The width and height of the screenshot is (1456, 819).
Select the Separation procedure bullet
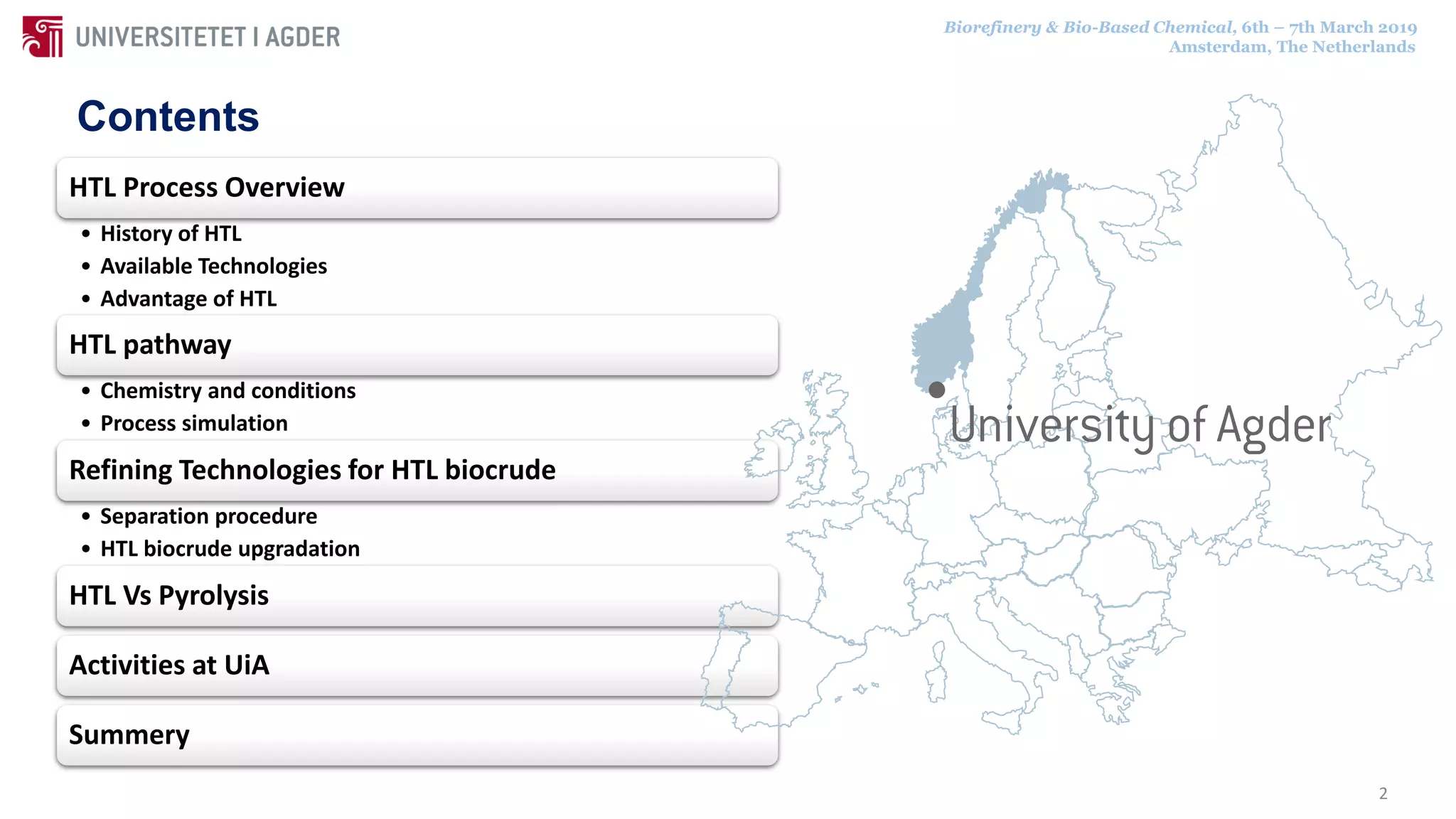coord(208,515)
